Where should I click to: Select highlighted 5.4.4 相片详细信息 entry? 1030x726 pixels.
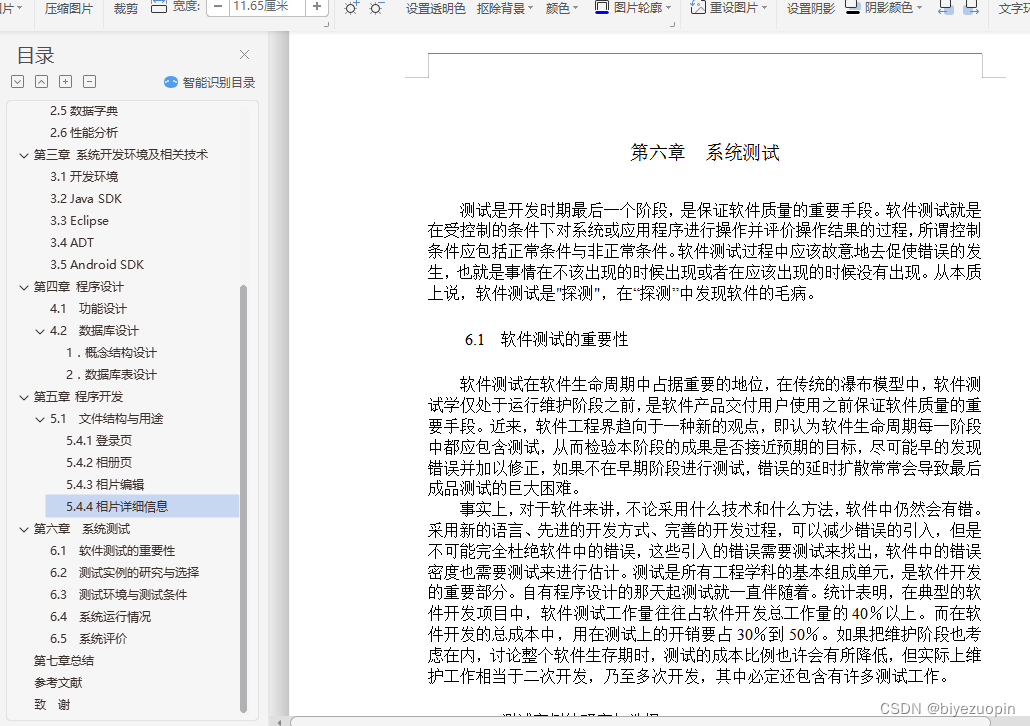click(142, 507)
